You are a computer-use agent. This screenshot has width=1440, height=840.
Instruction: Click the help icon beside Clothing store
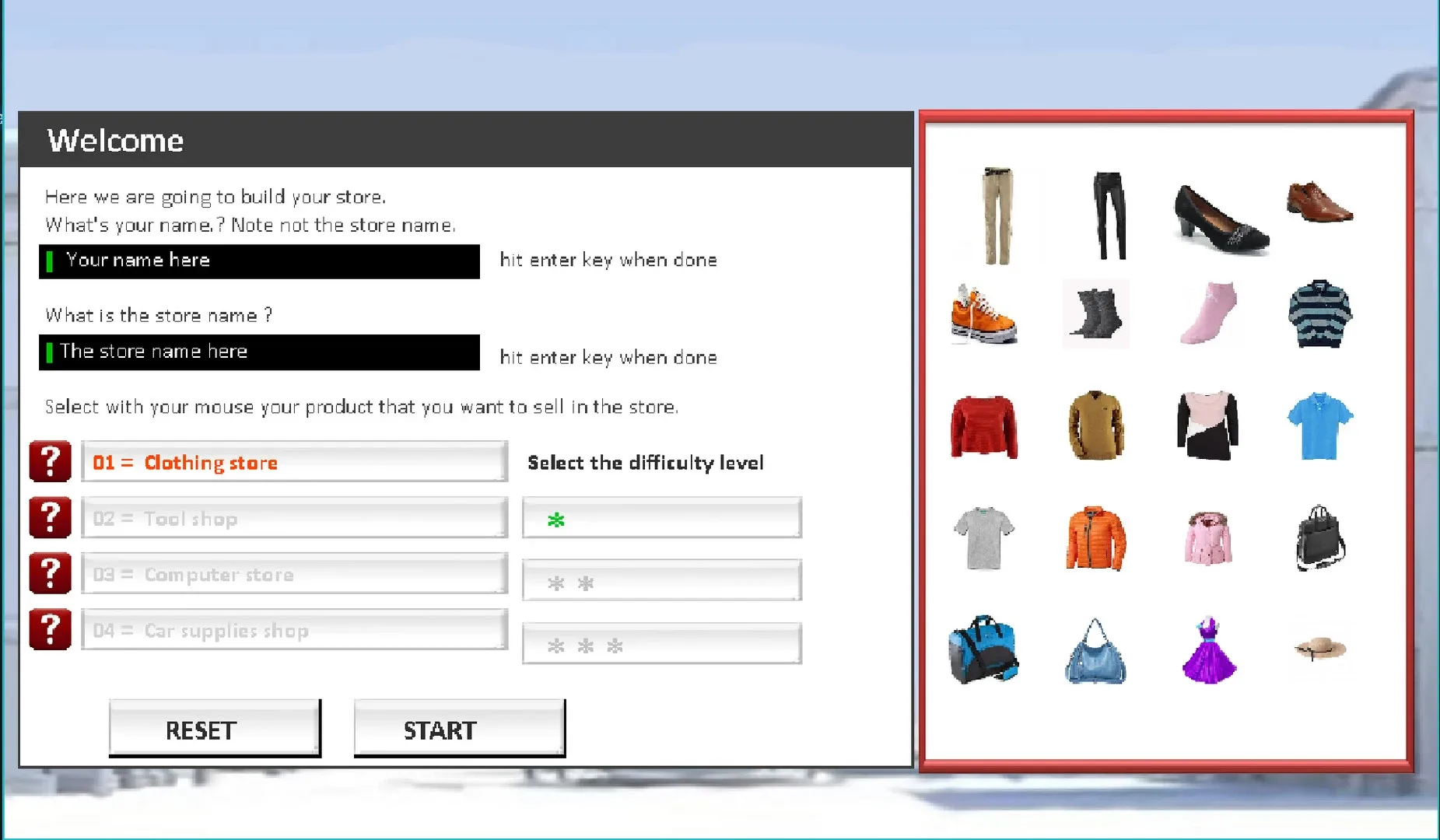50,462
